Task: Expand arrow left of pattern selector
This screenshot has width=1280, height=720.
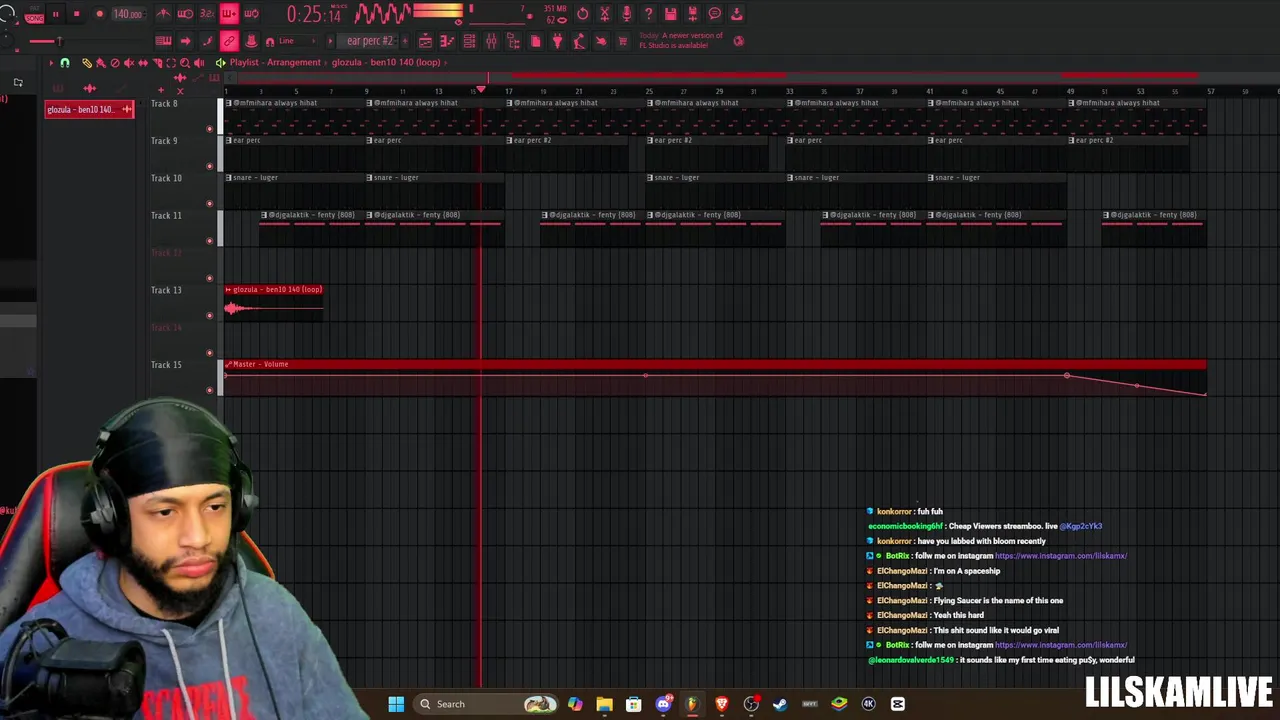Action: coord(330,41)
